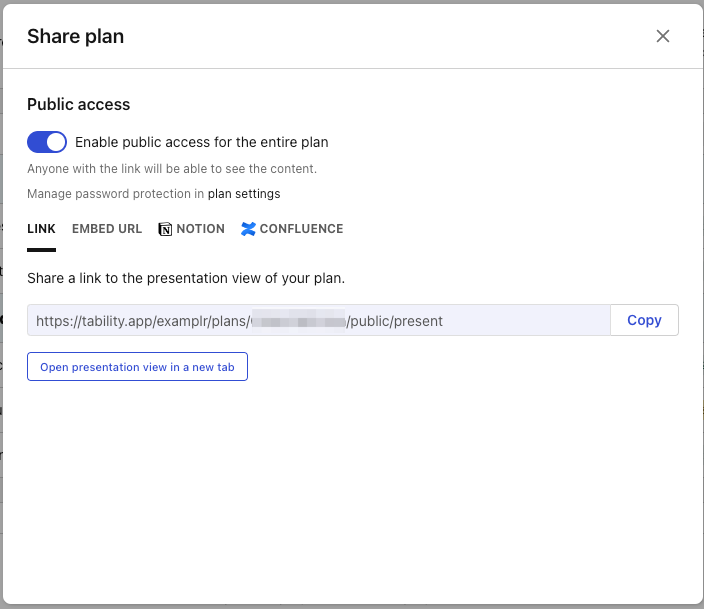The width and height of the screenshot is (704, 609).
Task: Switch to the EMBED URL tab
Action: (107, 229)
